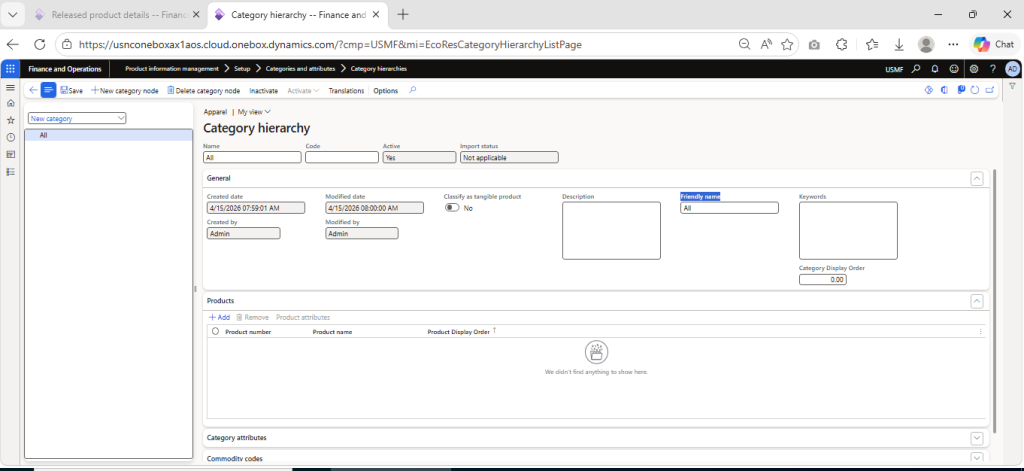
Task: Open Favorites star in the left sidebar
Action: pos(10,120)
